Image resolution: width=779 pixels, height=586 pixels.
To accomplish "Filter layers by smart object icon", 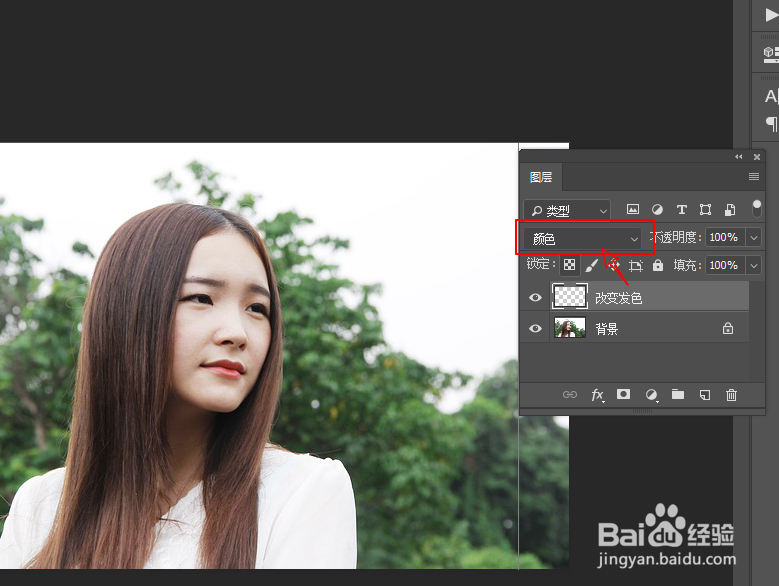I will (x=729, y=209).
